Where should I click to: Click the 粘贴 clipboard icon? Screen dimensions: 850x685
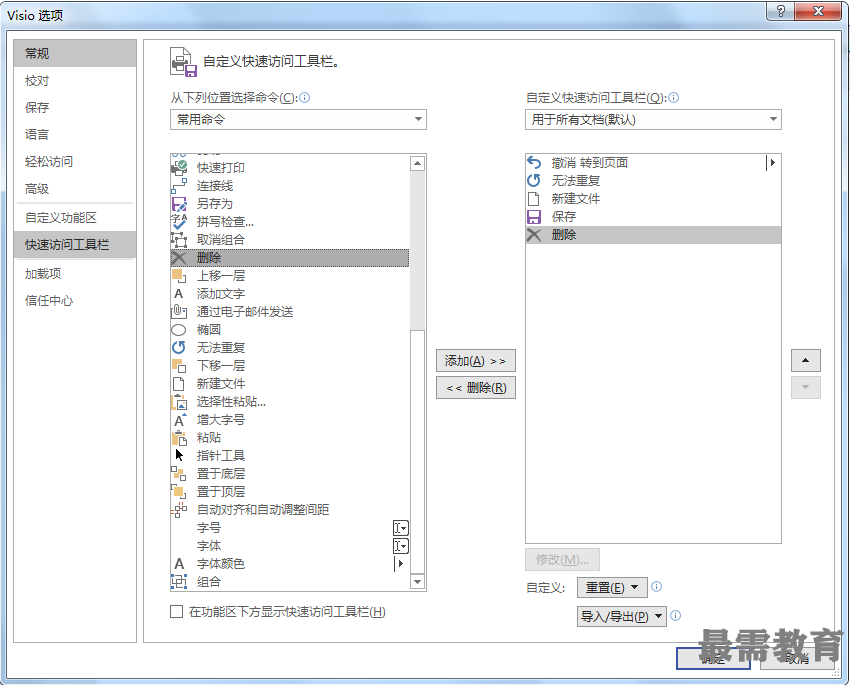click(179, 437)
